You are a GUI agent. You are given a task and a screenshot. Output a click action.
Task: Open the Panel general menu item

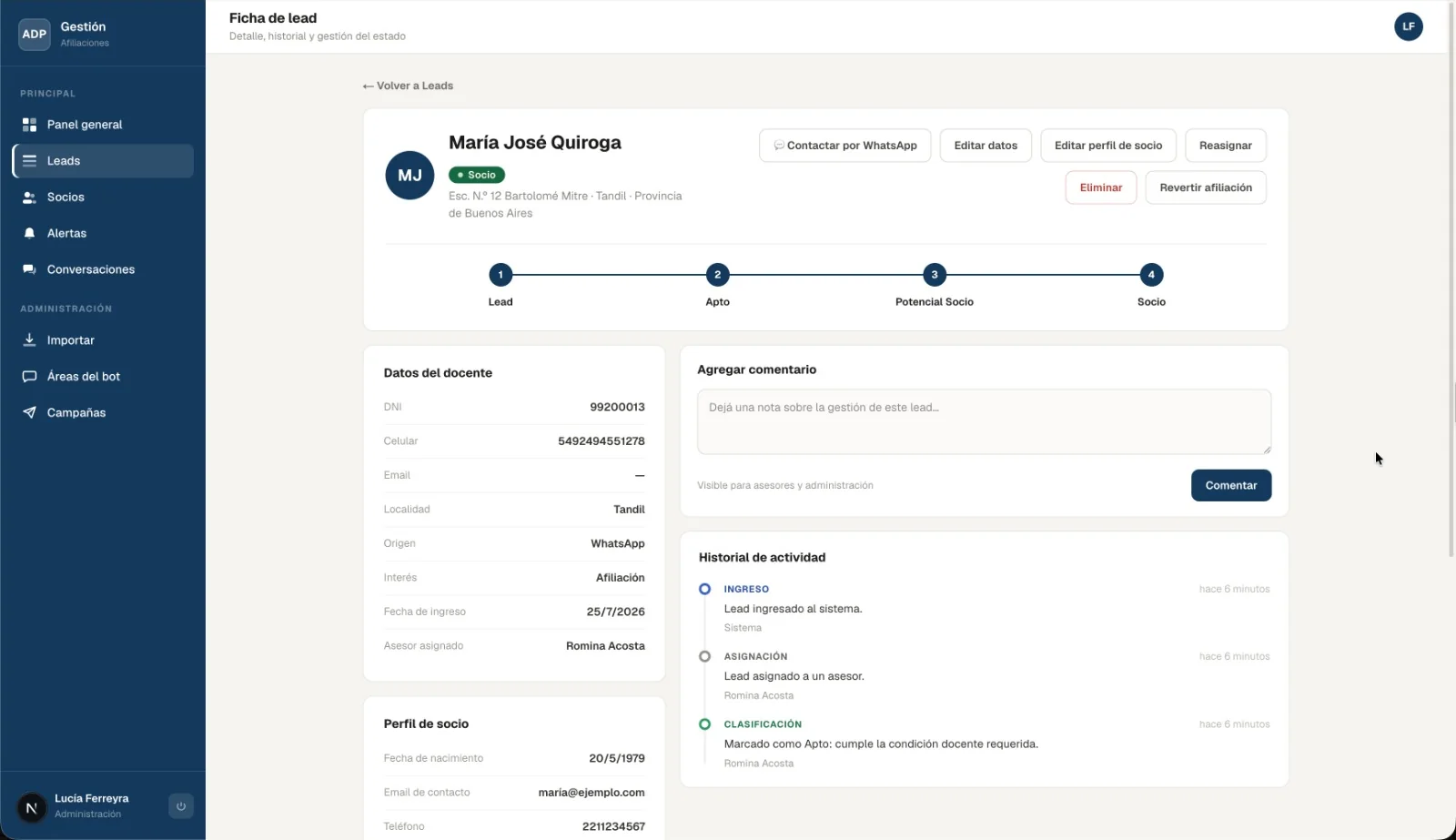click(103, 125)
